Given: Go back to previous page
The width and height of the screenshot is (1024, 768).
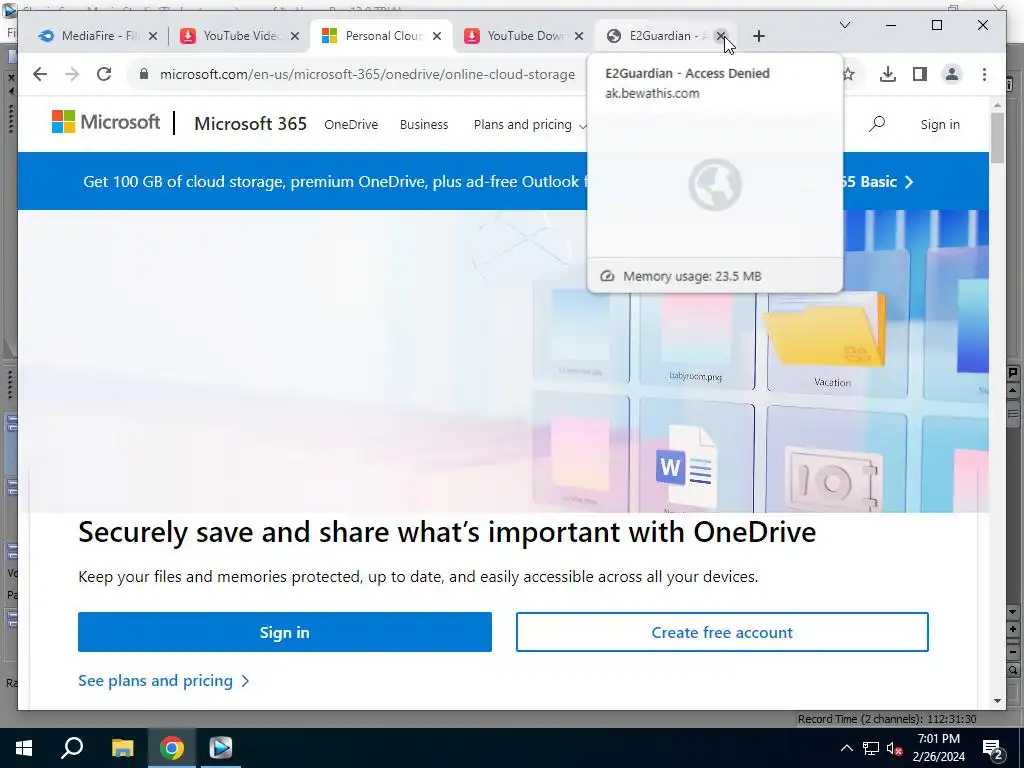Looking at the screenshot, I should tap(40, 74).
